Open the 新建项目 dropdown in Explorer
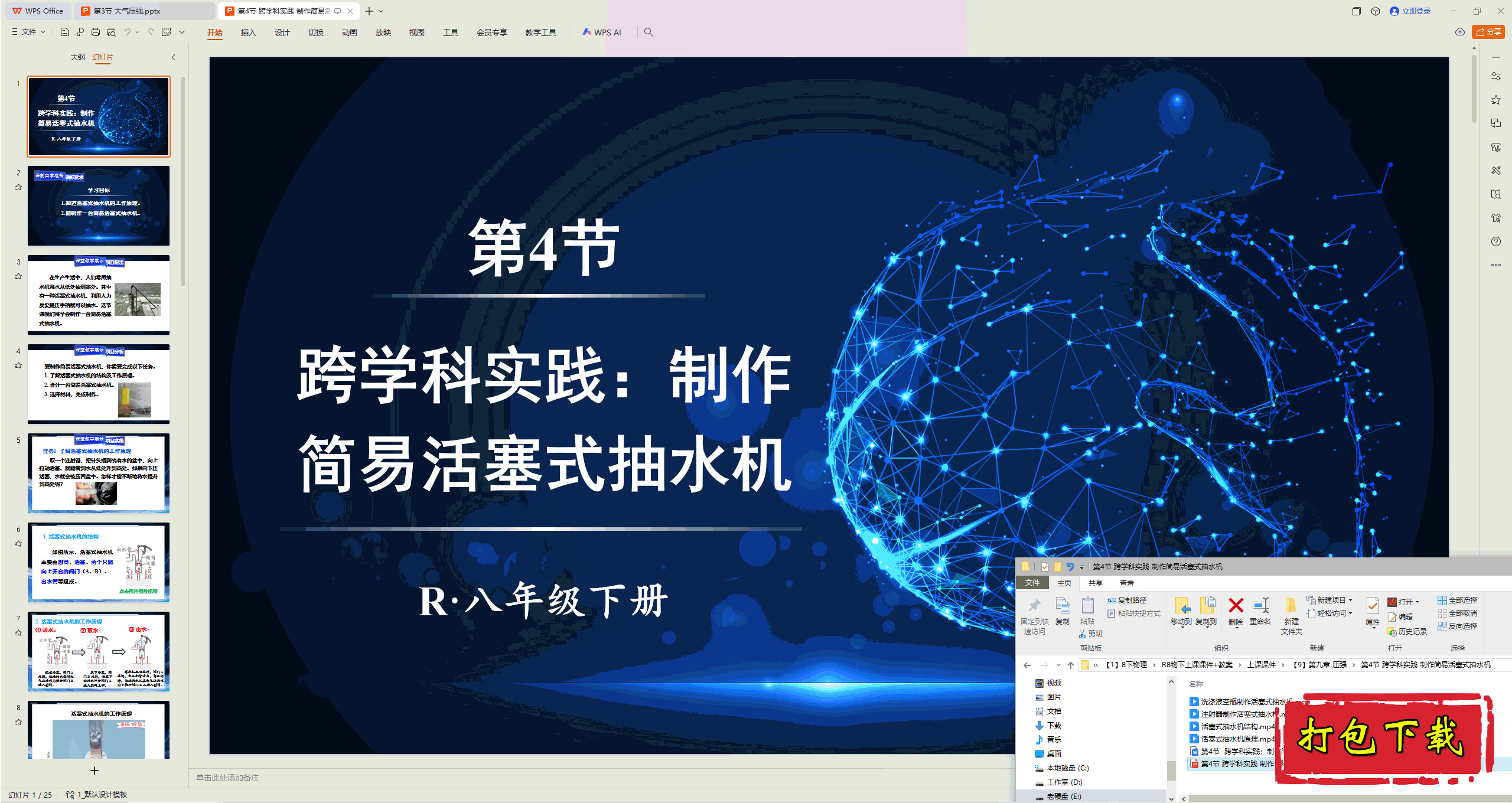The width and height of the screenshot is (1512, 803). (x=1329, y=600)
